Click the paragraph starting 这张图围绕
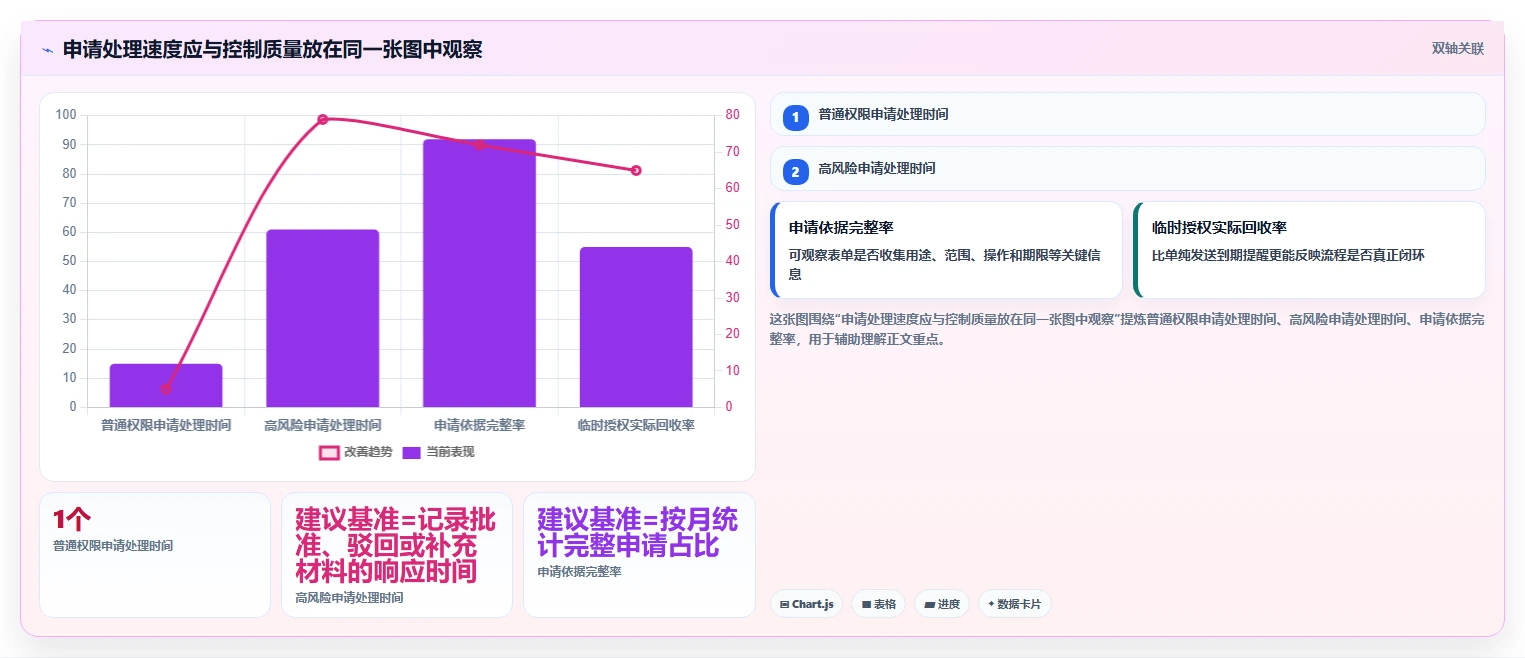The image size is (1525, 658). (1127, 329)
